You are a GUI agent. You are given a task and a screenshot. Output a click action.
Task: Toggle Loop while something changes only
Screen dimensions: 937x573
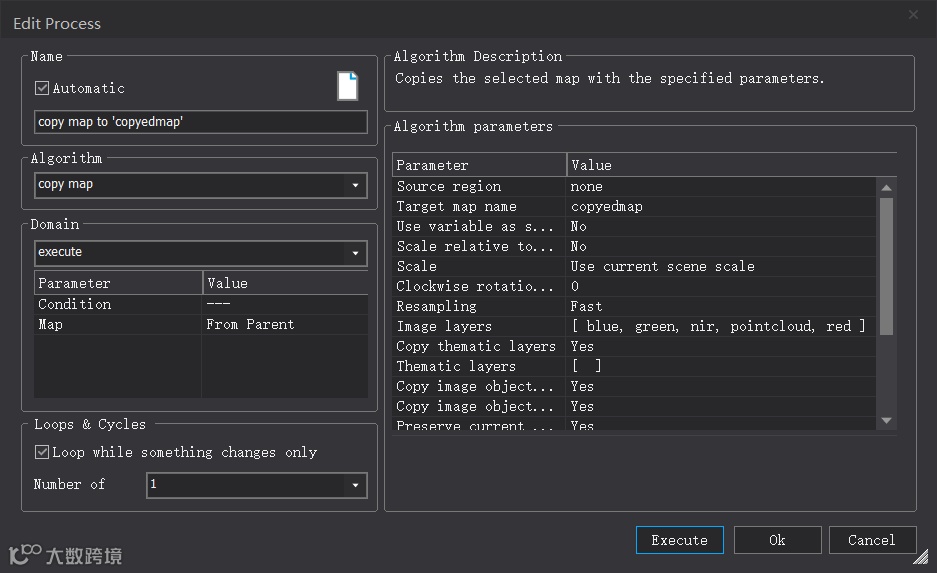[42, 452]
